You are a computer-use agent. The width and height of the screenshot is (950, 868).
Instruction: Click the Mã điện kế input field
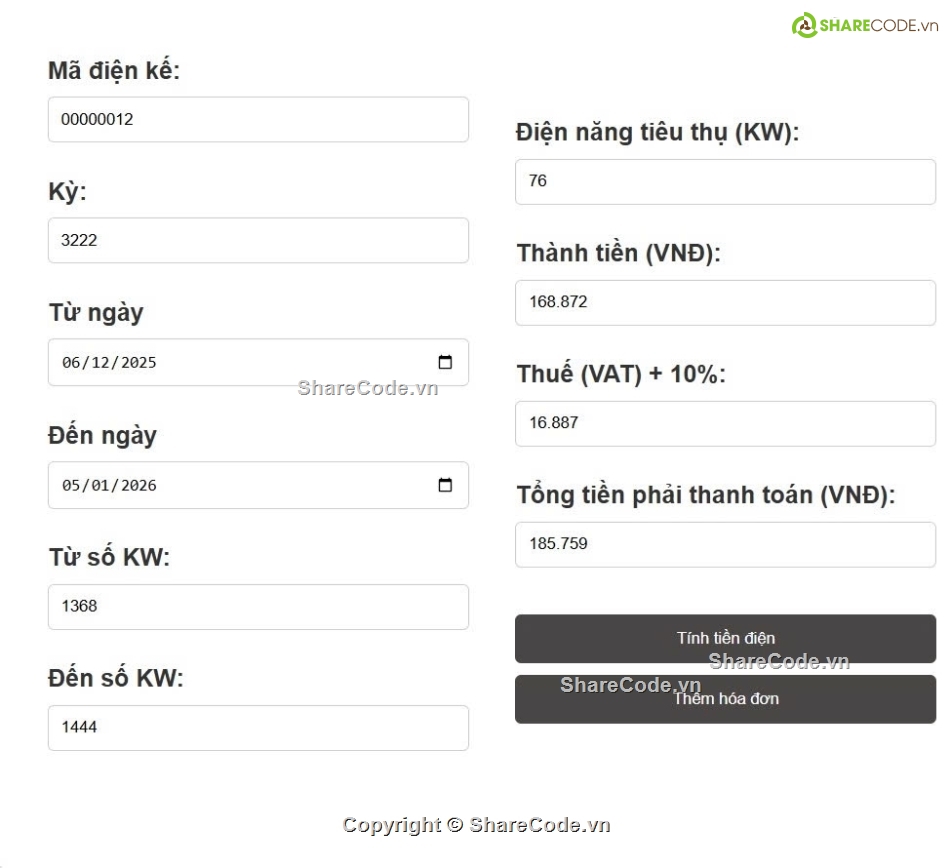tap(258, 119)
